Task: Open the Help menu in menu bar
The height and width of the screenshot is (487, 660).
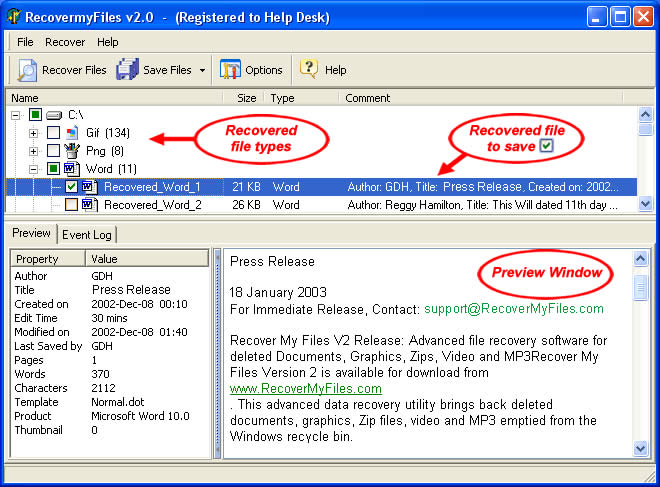Action: click(x=108, y=42)
